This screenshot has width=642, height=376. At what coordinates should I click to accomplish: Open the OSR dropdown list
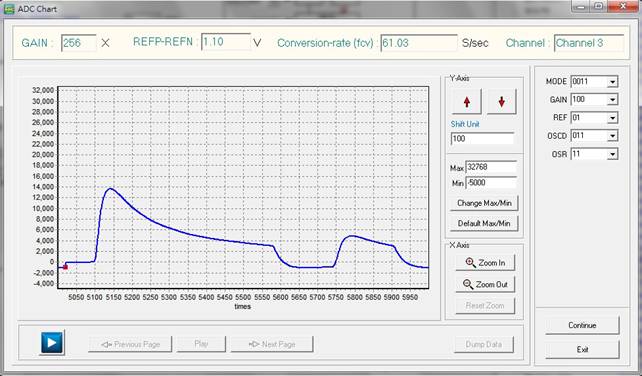point(612,154)
